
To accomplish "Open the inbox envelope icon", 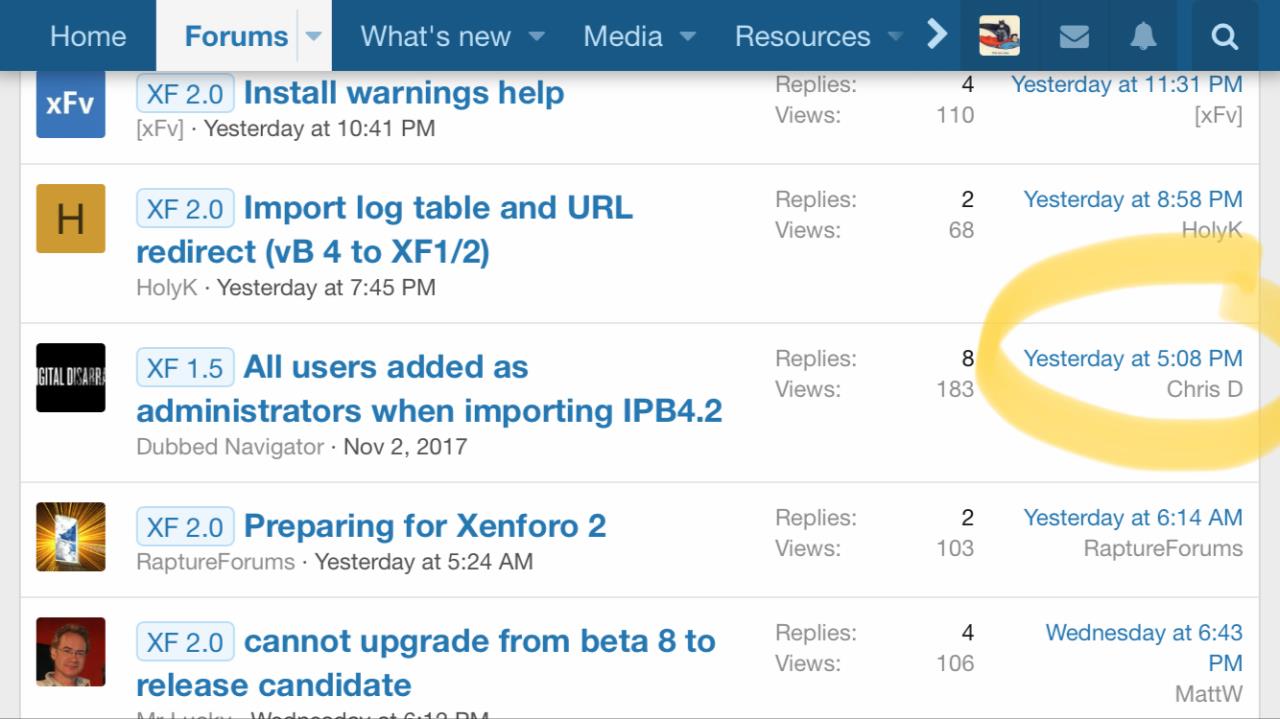I will coord(1074,37).
